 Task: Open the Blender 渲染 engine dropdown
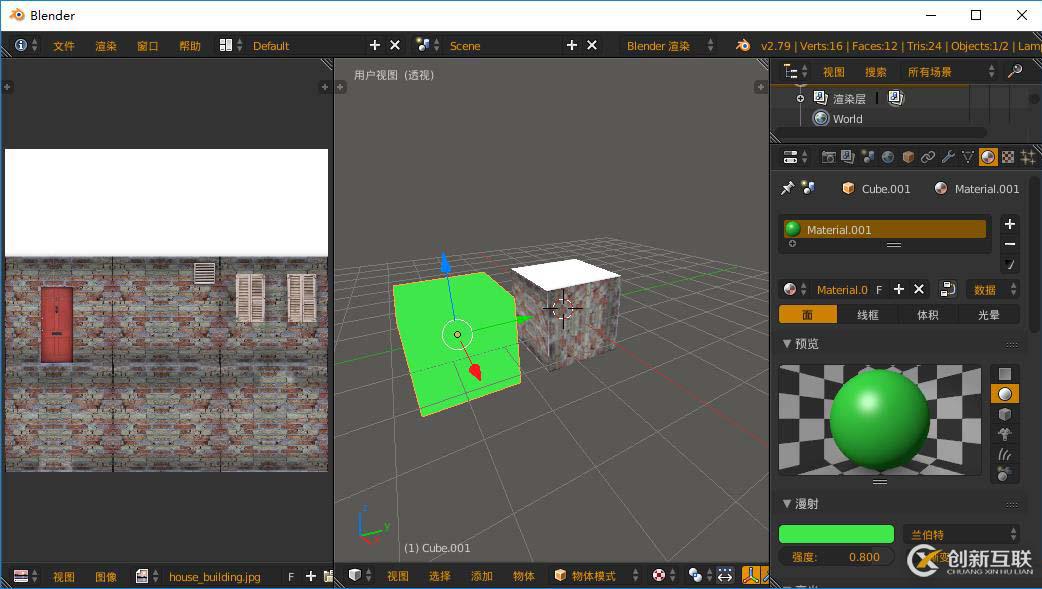pos(669,45)
